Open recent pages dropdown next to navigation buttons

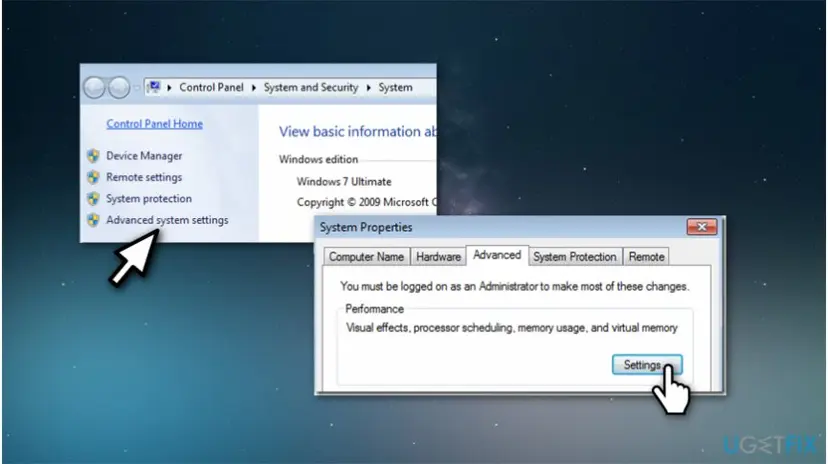coord(137,88)
